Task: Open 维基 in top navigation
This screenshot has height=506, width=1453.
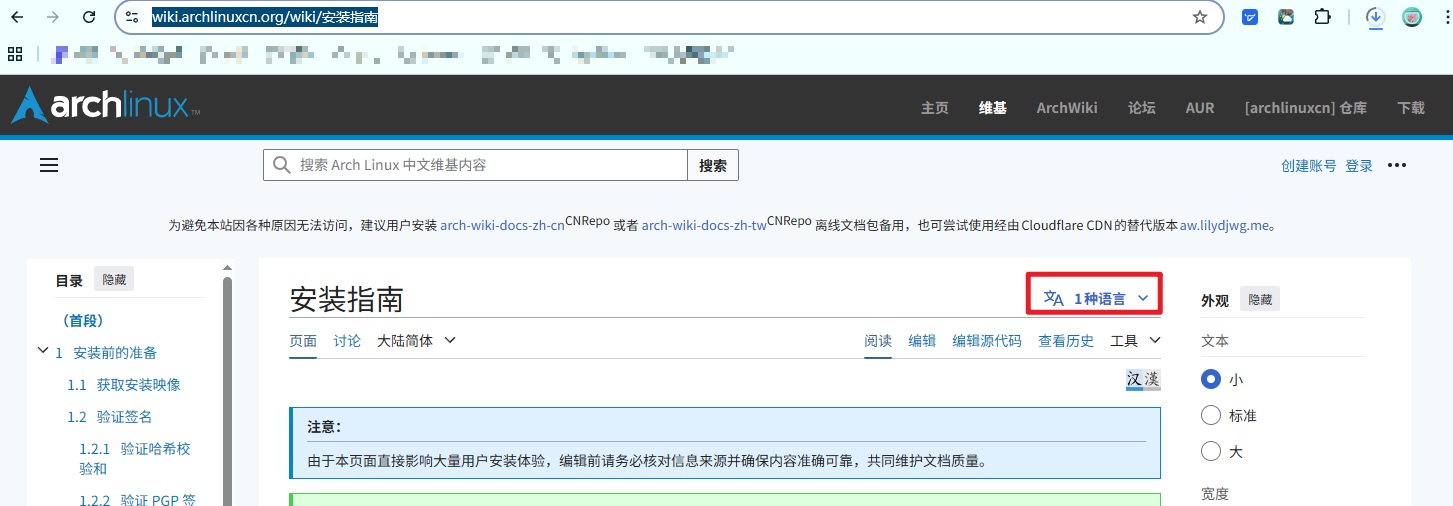Action: tap(993, 108)
